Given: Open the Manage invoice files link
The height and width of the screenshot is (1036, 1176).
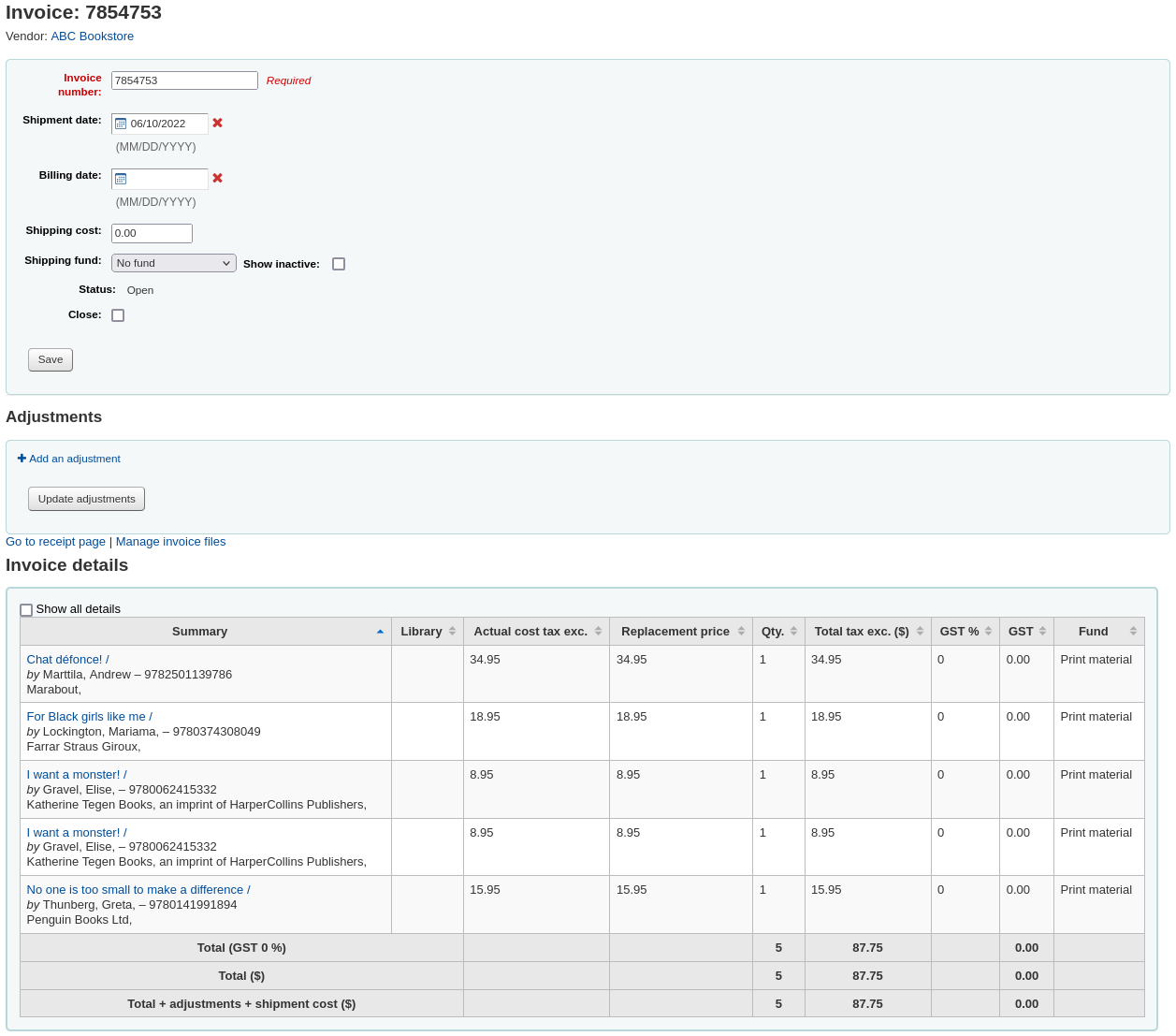Looking at the screenshot, I should click(x=170, y=541).
